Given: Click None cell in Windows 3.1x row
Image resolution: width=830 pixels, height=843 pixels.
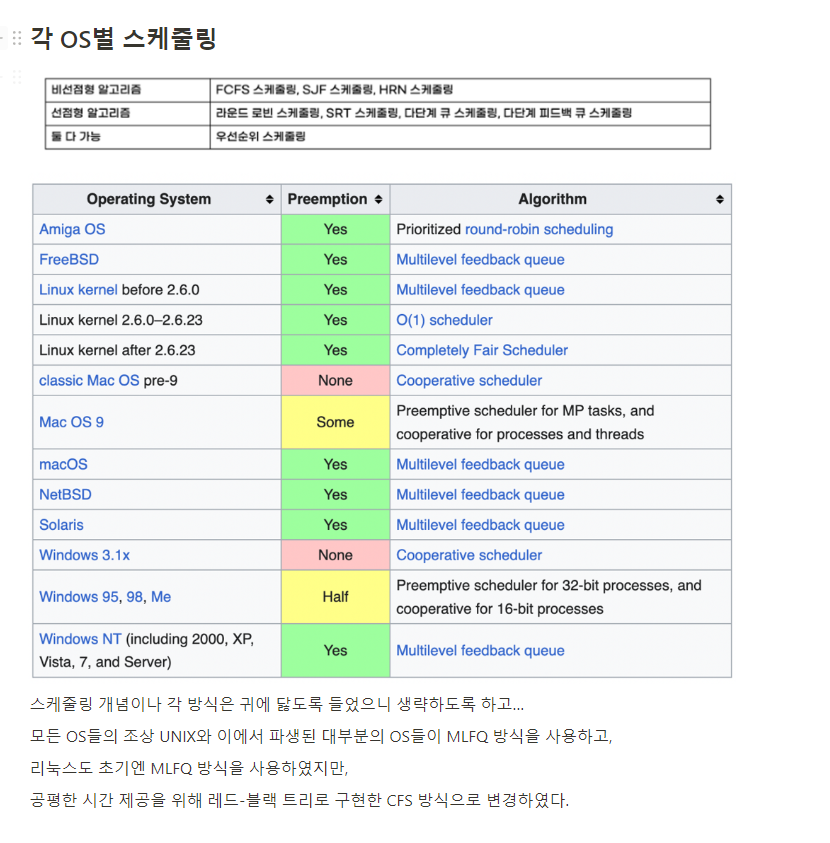Looking at the screenshot, I should (x=335, y=555).
